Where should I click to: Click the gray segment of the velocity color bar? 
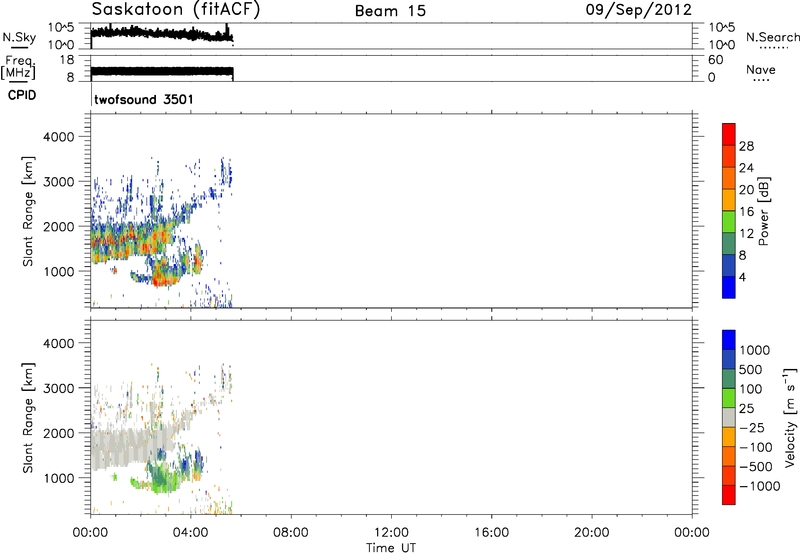tap(729, 417)
